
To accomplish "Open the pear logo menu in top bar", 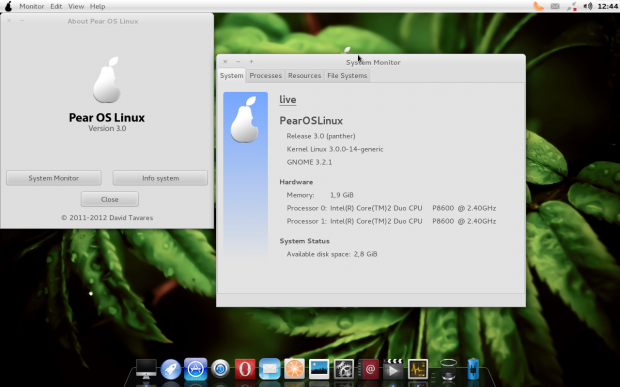I will pyautogui.click(x=8, y=6).
